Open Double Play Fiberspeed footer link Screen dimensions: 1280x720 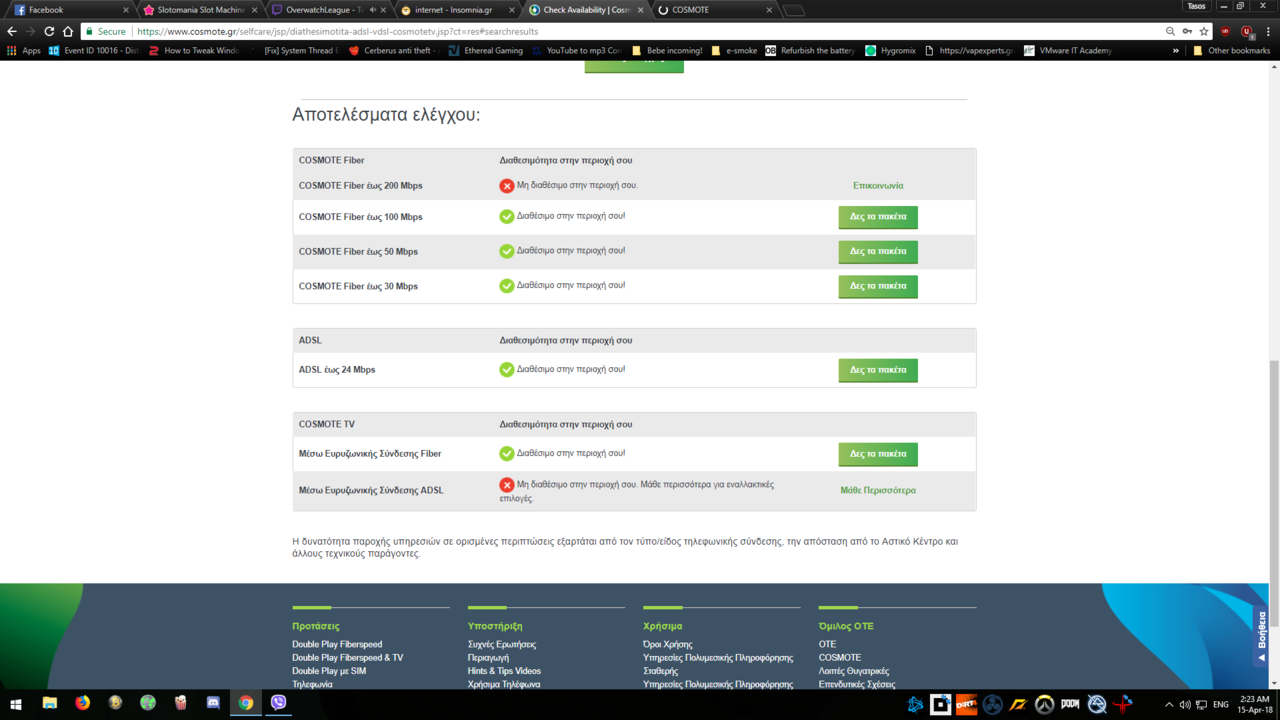pyautogui.click(x=337, y=645)
